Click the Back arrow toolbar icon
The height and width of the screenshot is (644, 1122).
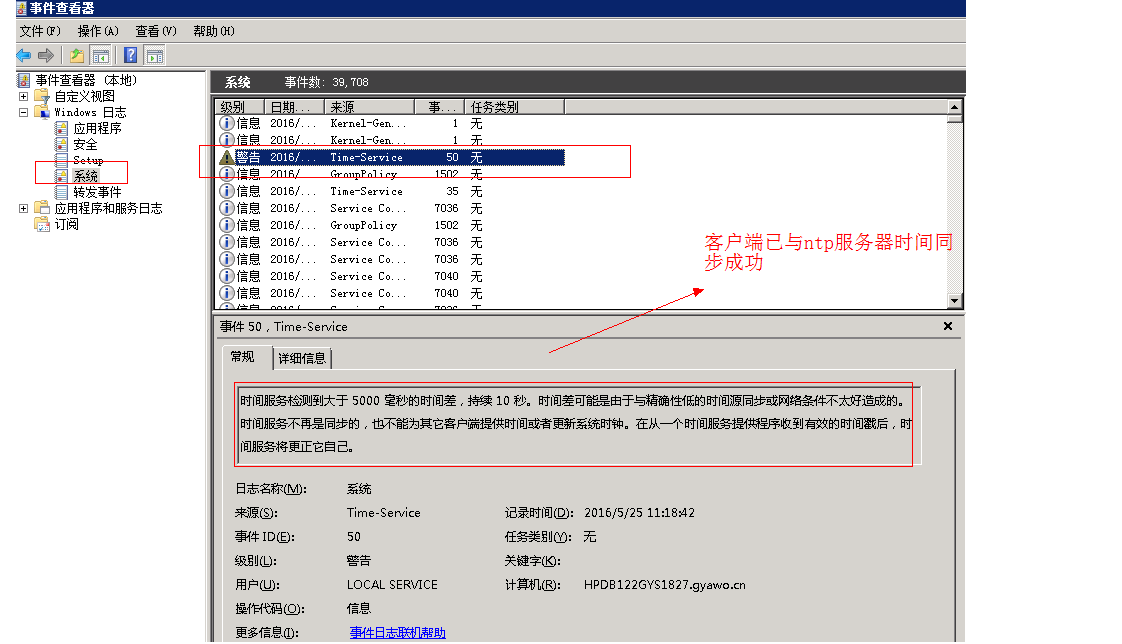click(24, 55)
